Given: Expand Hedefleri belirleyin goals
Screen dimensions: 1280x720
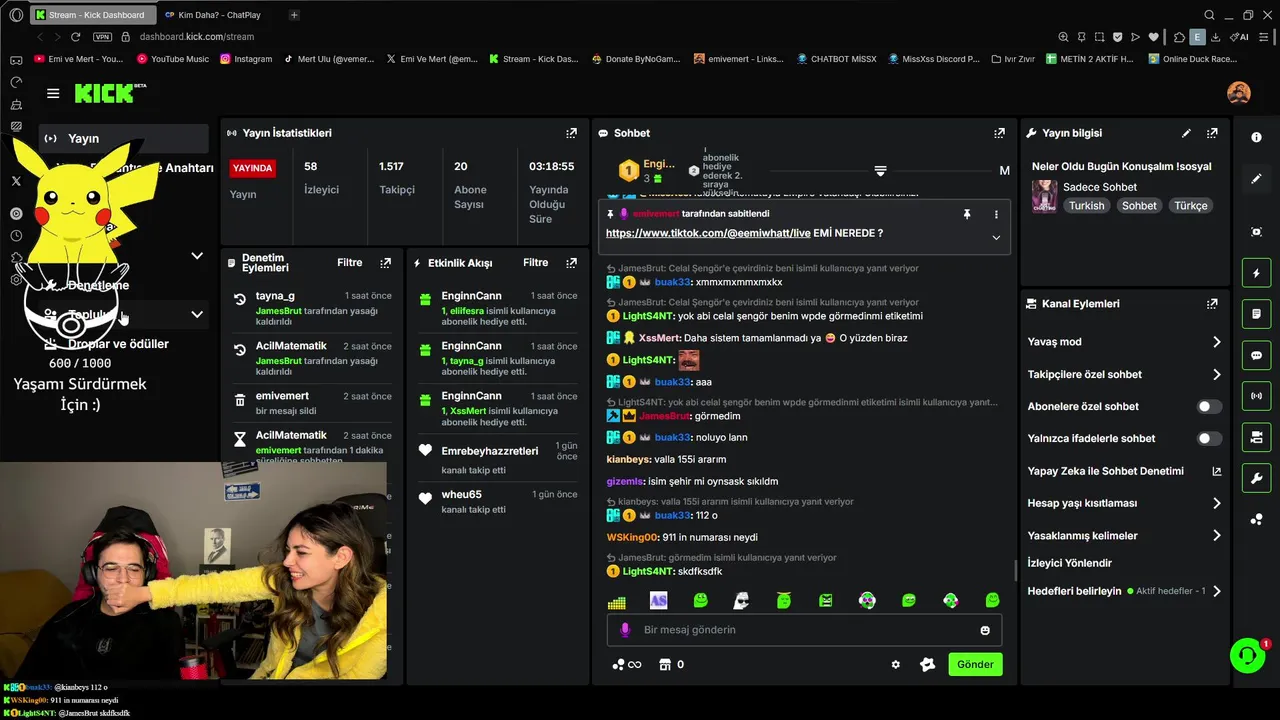Looking at the screenshot, I should pos(1125,591).
